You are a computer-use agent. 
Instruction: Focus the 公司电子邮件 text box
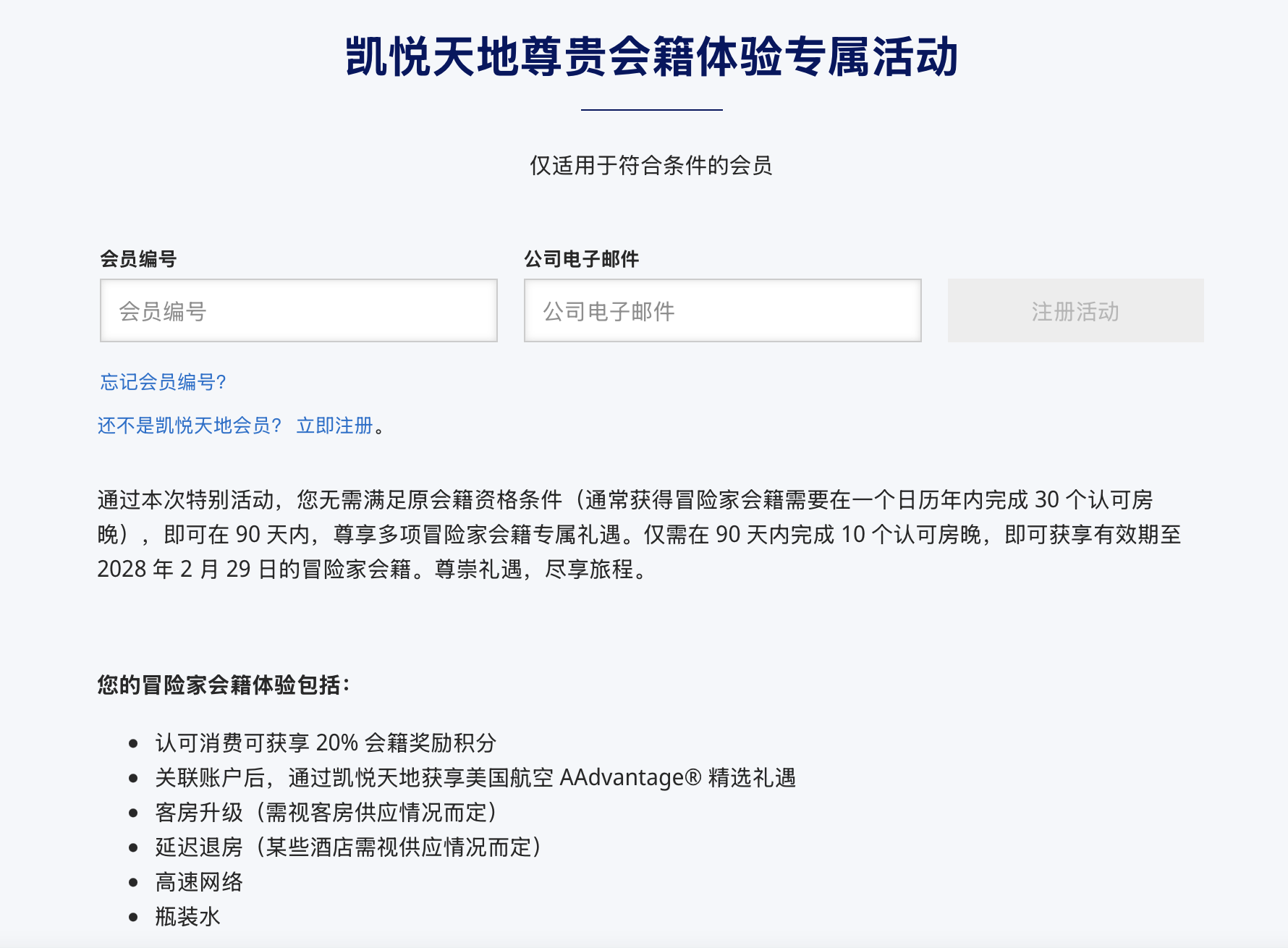pyautogui.click(x=722, y=310)
